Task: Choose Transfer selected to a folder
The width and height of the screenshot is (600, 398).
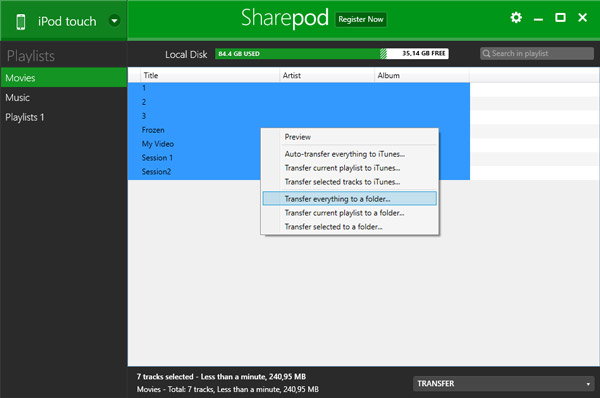Action: point(349,227)
